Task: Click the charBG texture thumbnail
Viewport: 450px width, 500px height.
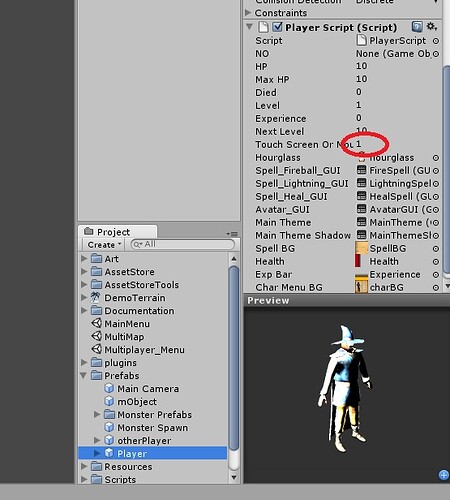Action: pos(362,287)
